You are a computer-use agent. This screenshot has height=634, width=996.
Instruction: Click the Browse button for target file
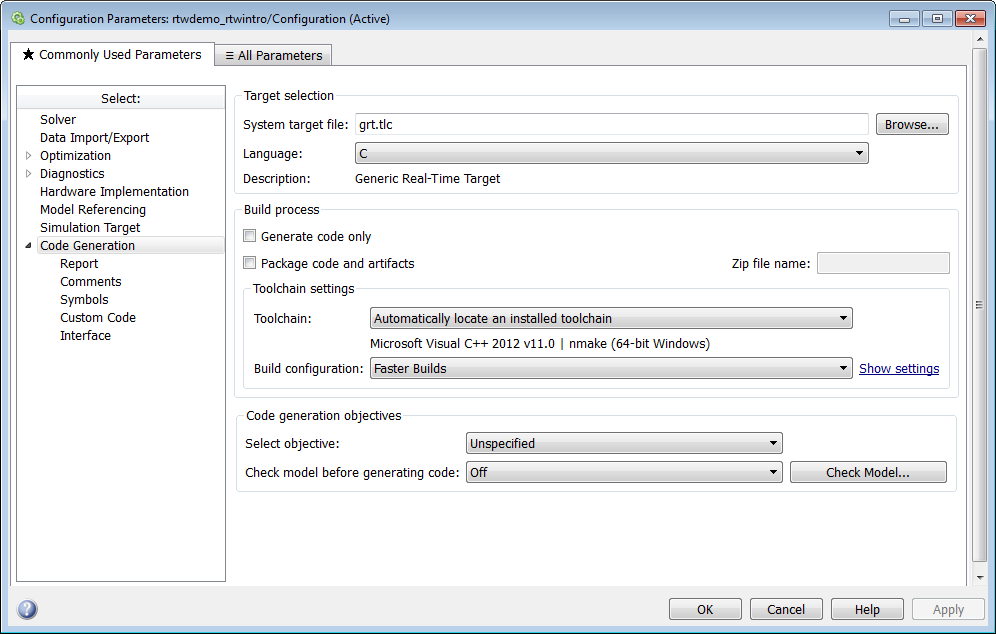pos(911,125)
